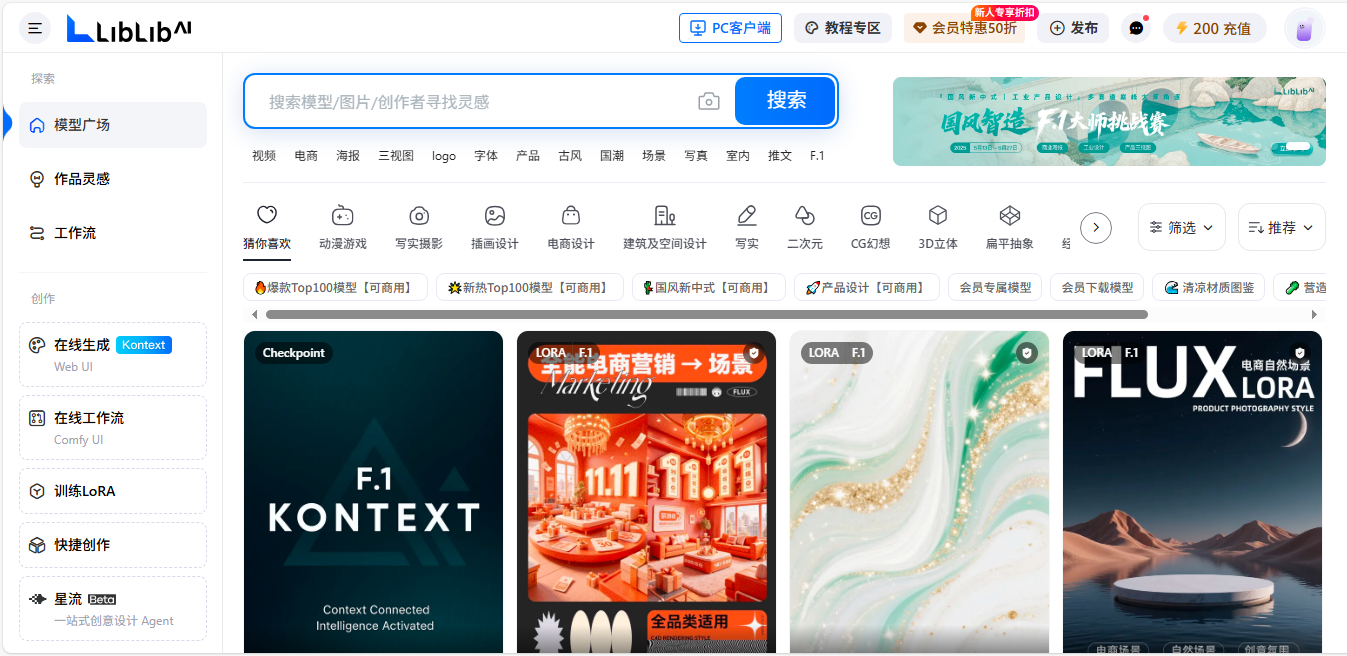Open the 会员特惠50折 offer
Viewport: 1347px width, 656px height.
coord(965,28)
